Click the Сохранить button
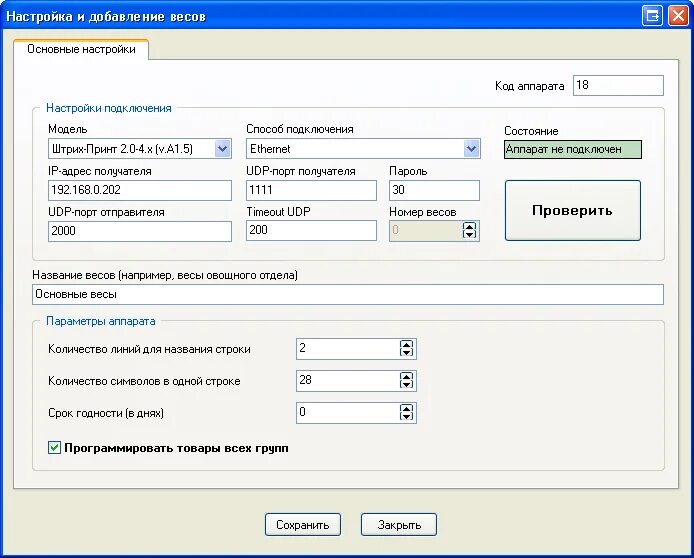This screenshot has height=558, width=694. (303, 525)
